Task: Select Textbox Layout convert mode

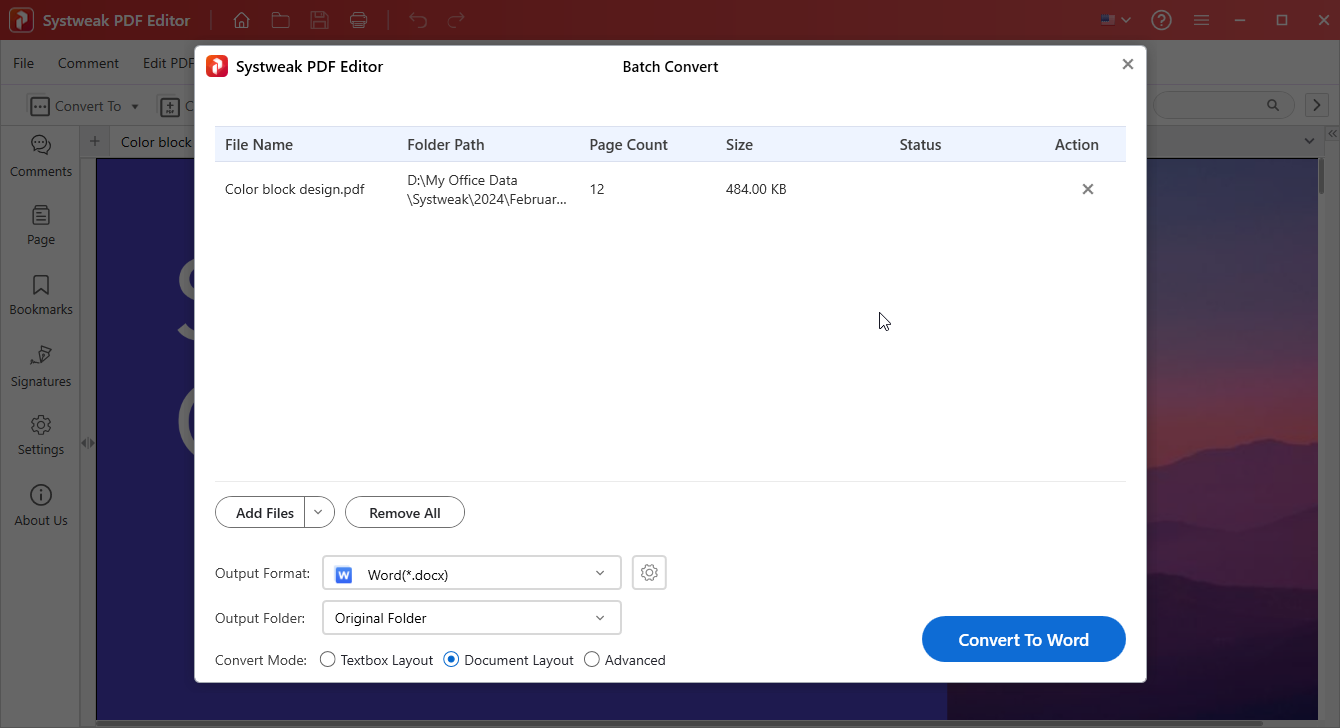Action: (328, 660)
